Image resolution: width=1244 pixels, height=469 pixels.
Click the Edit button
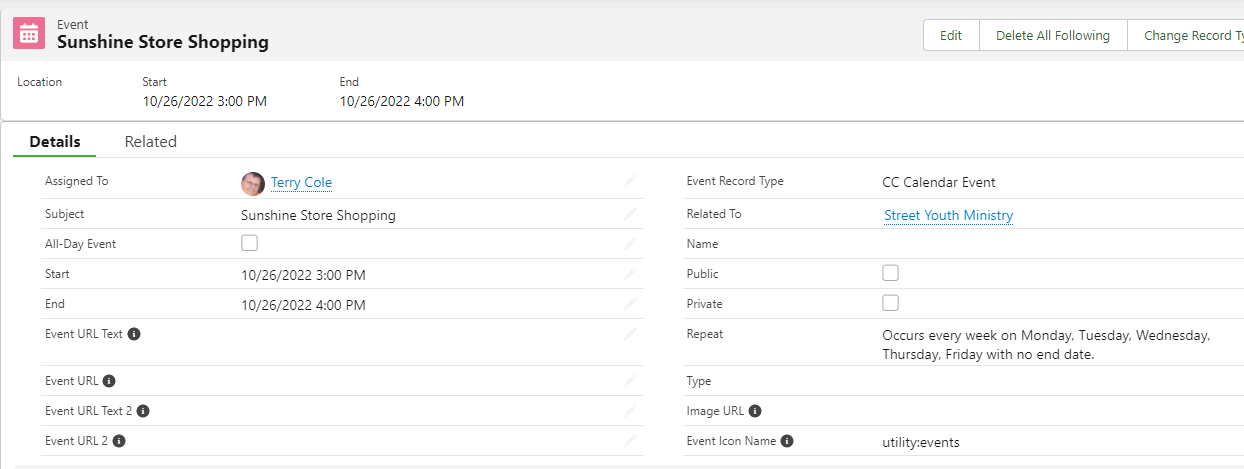(x=951, y=35)
